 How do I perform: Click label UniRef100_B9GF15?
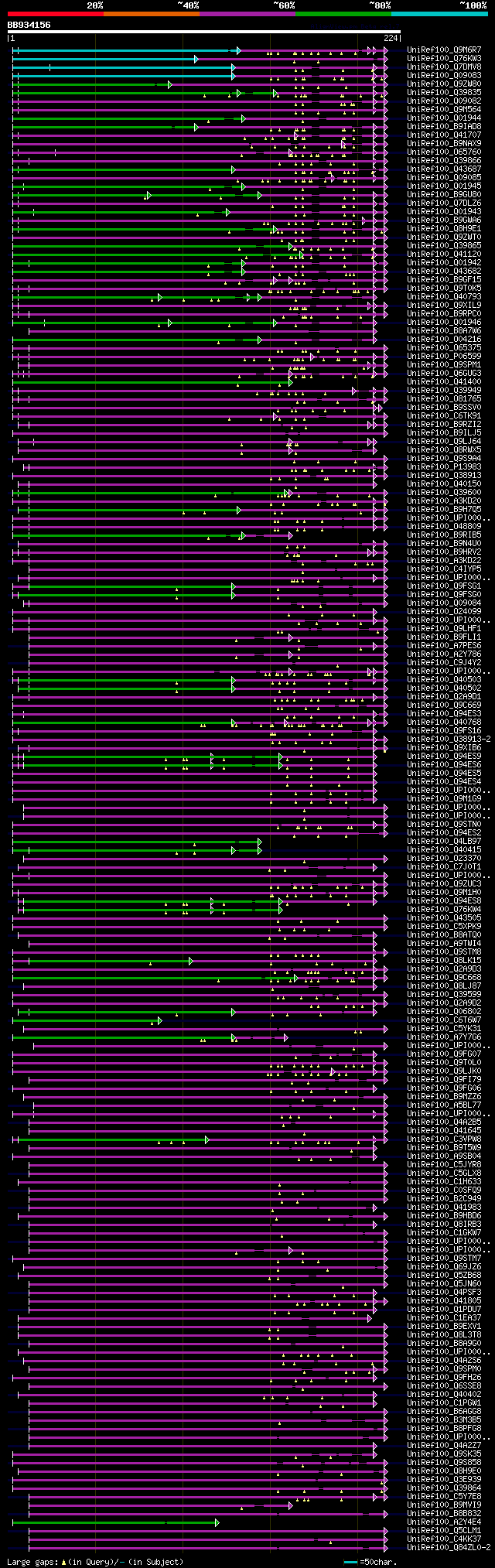pyautogui.click(x=444, y=279)
